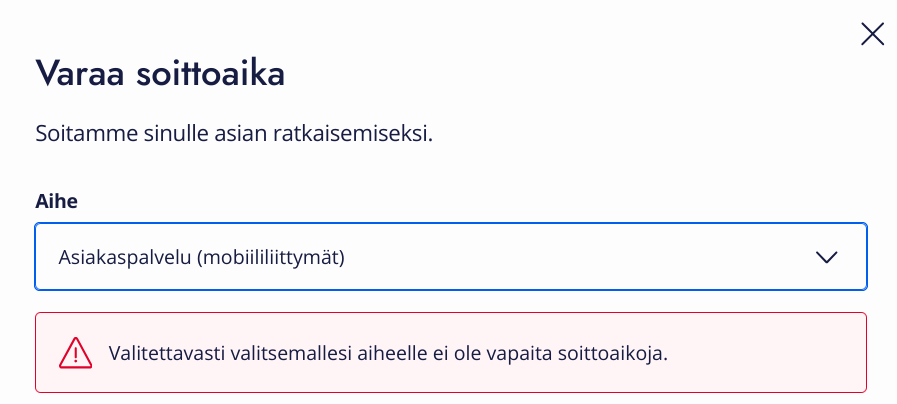Click the 'Valitettavasti valitsemallesi aiheelle' error message

point(387,353)
